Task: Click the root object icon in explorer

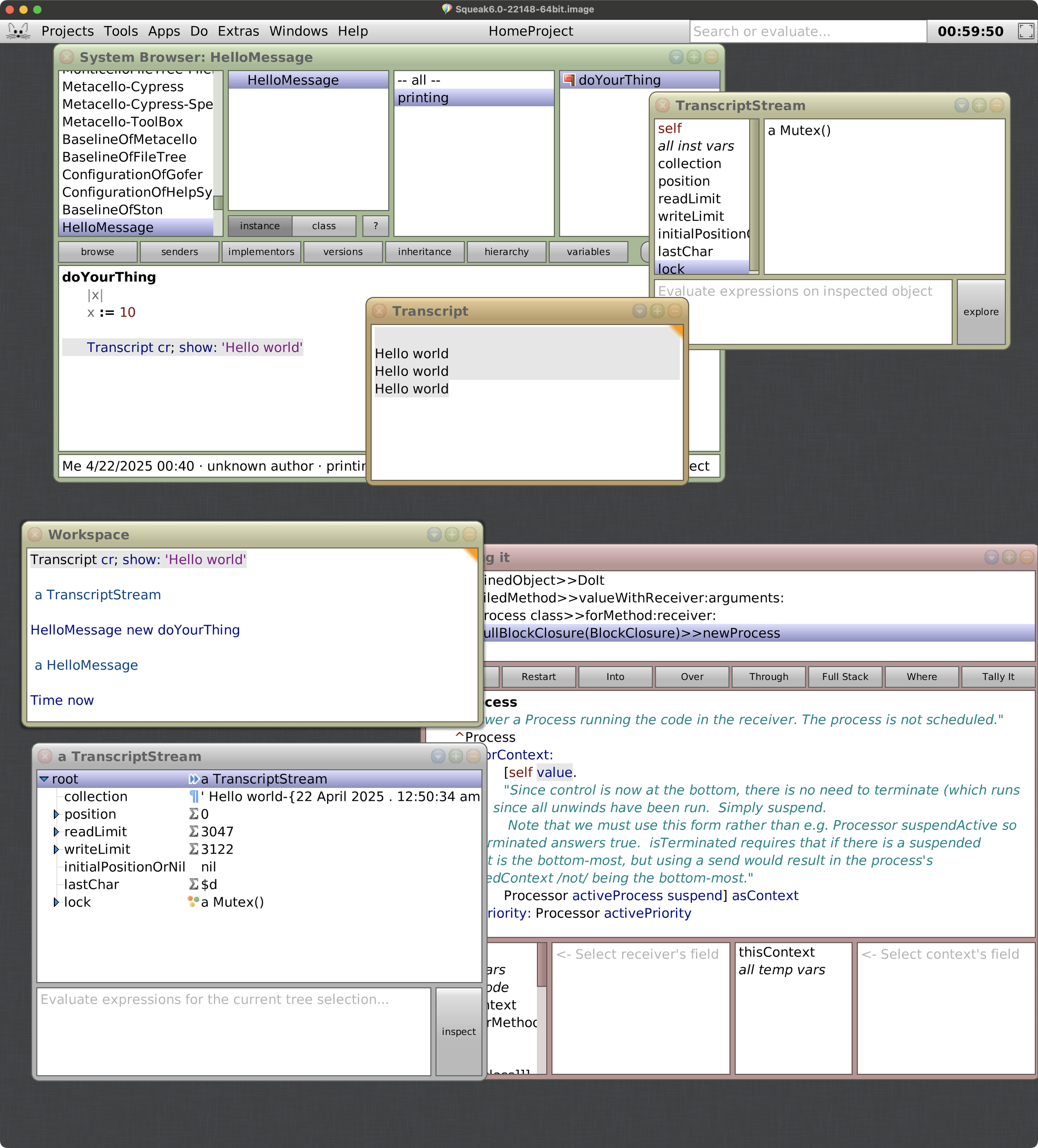Action: (x=194, y=778)
